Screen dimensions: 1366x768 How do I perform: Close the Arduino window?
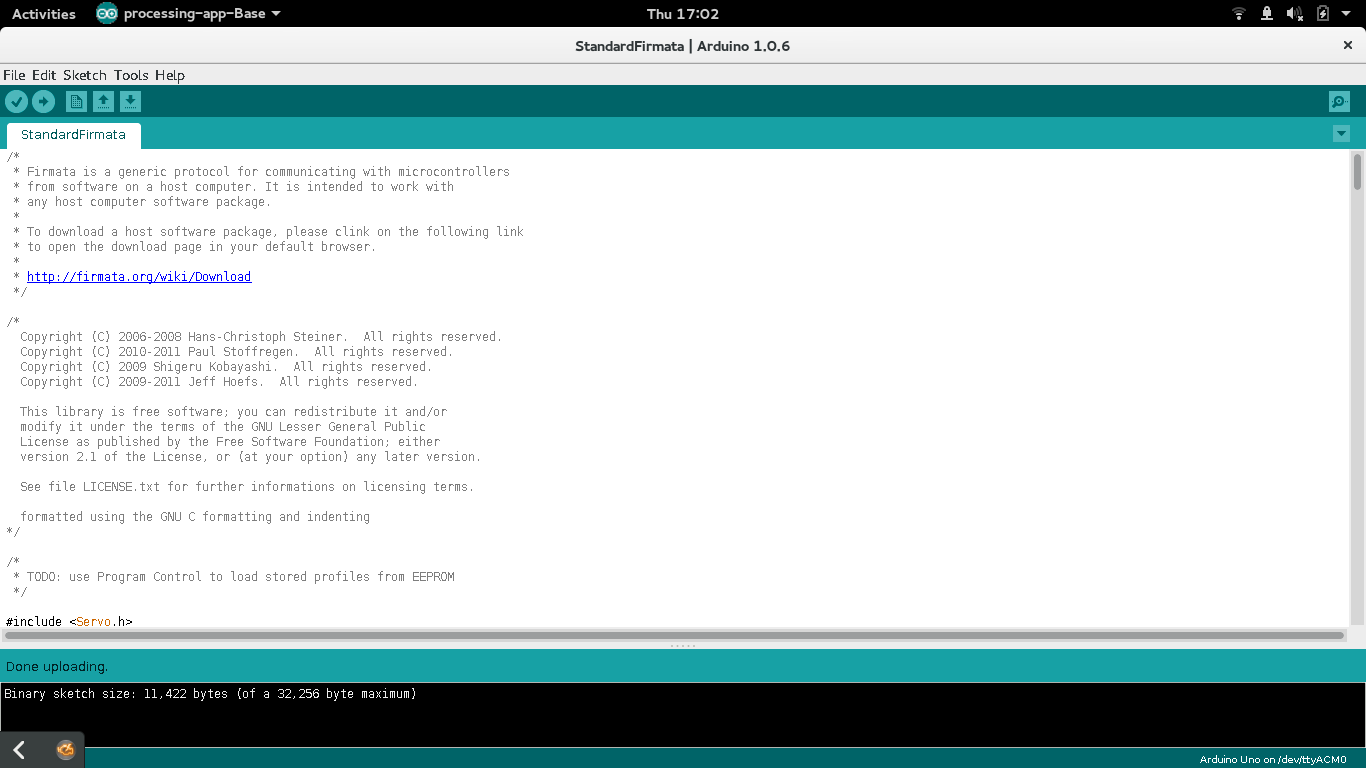[x=1348, y=45]
